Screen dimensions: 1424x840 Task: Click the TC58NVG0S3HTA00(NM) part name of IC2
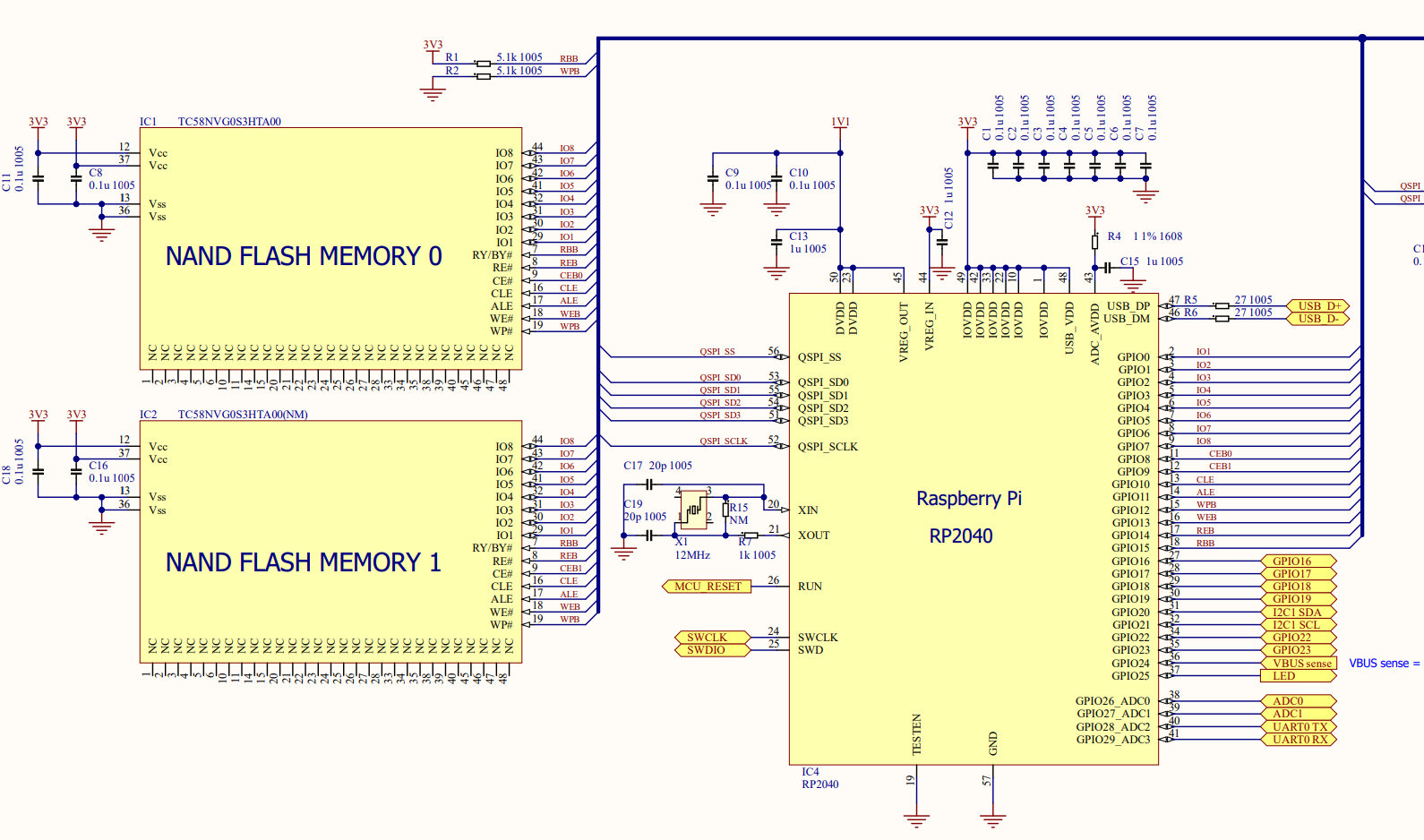pos(243,415)
